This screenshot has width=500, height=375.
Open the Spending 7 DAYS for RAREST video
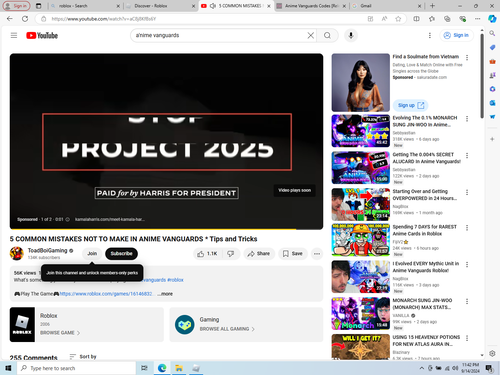361,240
